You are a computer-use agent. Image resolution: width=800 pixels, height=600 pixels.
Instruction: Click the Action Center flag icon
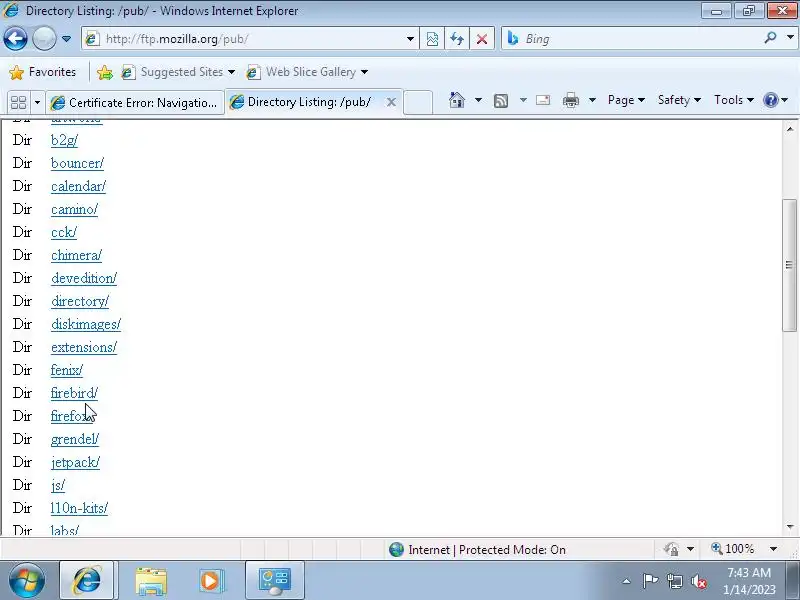650,581
